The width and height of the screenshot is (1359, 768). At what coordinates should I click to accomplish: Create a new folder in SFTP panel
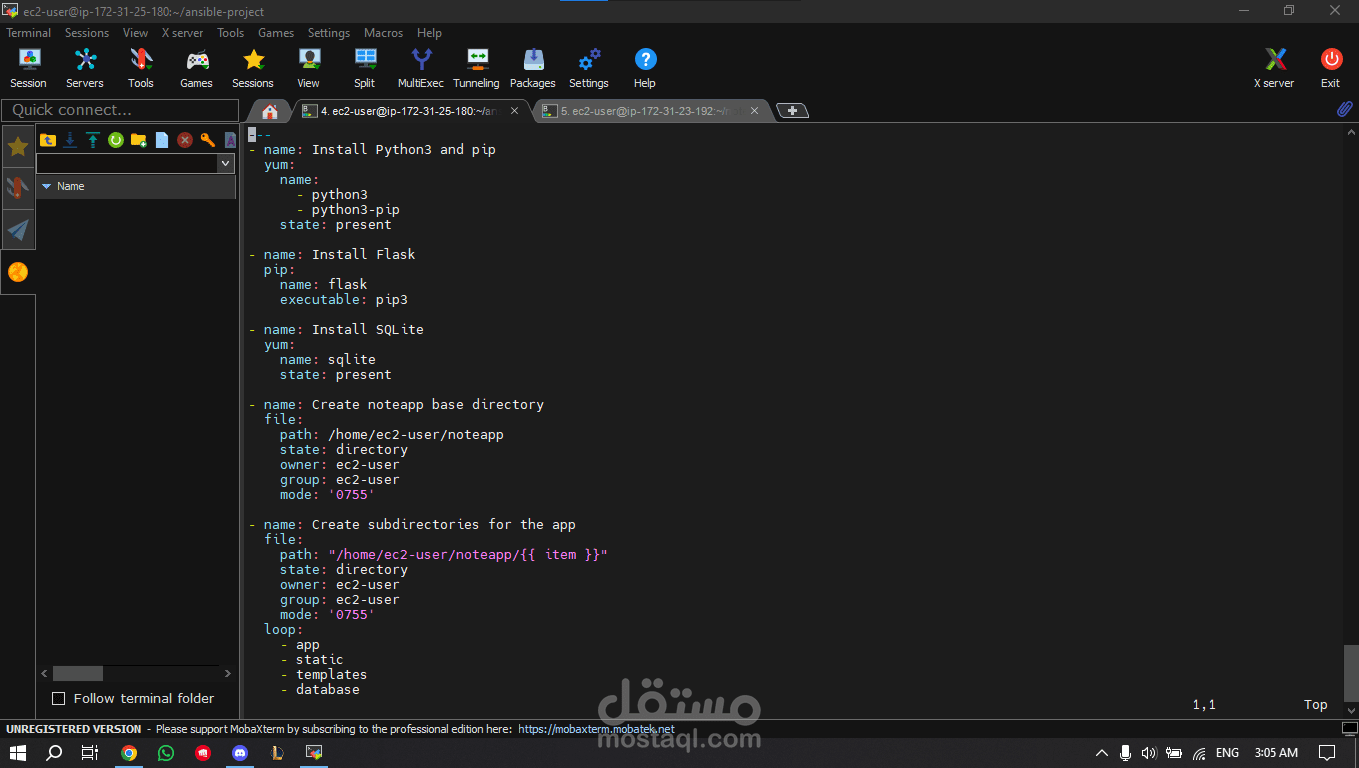139,140
